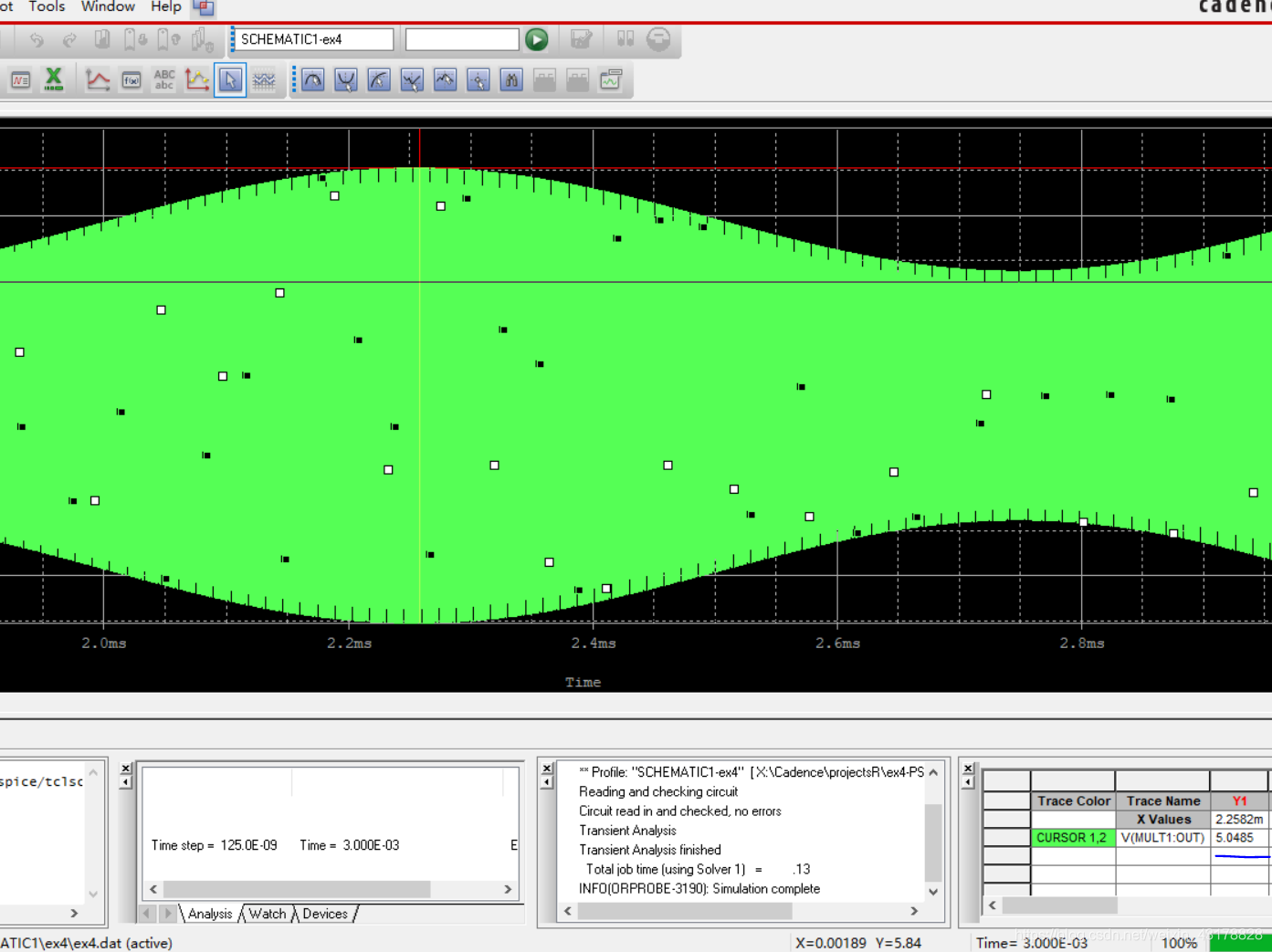Click the Cursor Max icon
Screen dimensions: 1272x952
click(x=445, y=80)
